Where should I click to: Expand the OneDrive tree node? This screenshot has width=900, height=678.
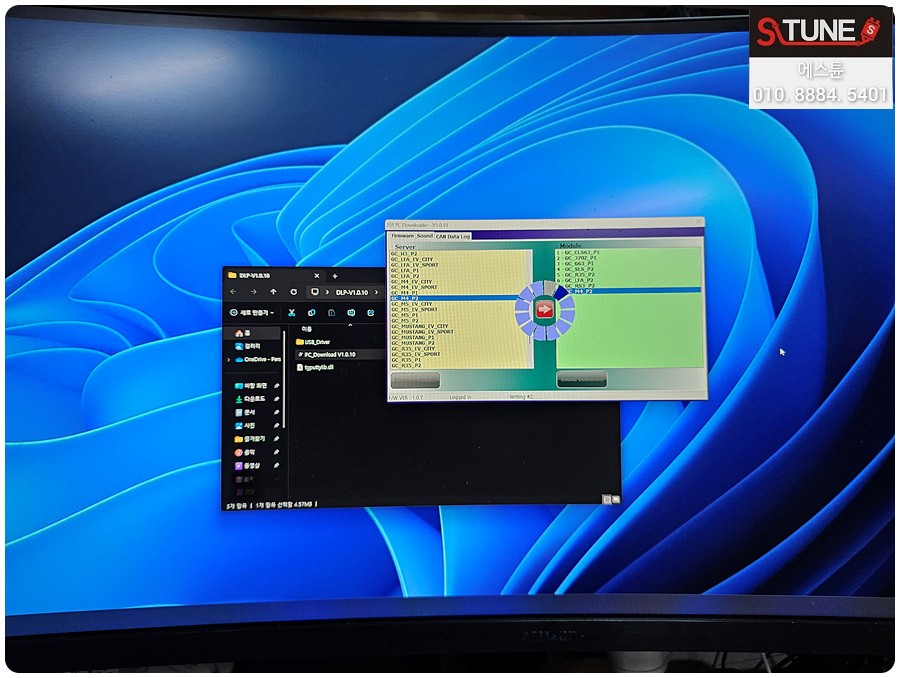[228, 359]
